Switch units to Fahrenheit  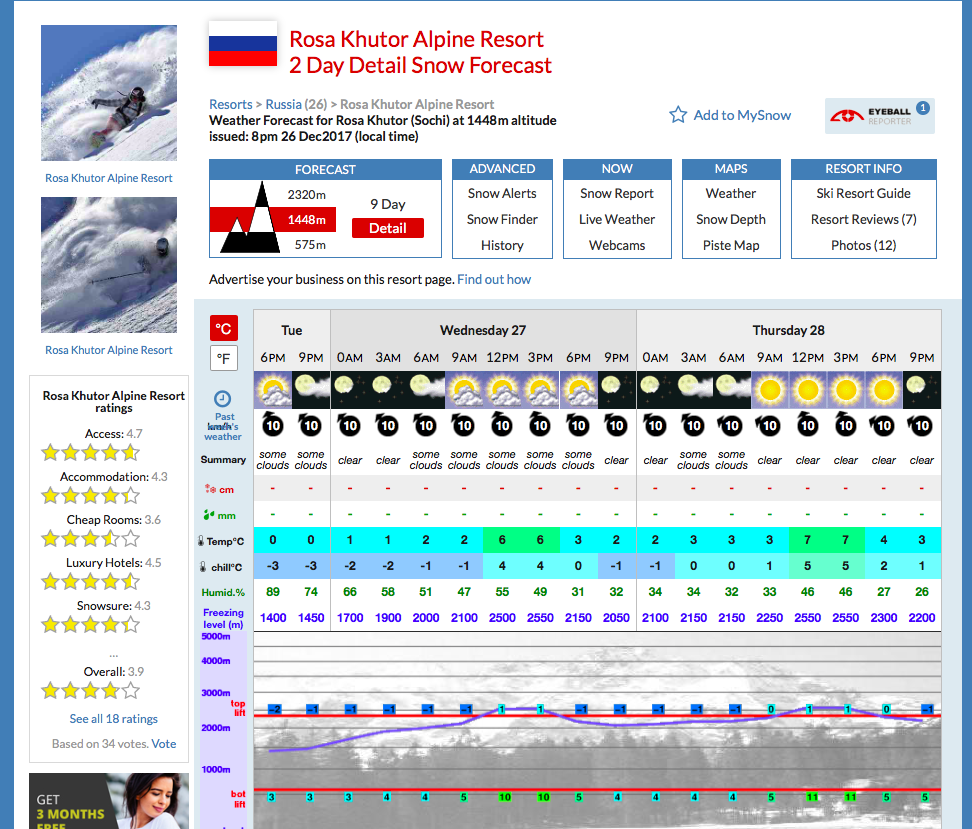(224, 358)
